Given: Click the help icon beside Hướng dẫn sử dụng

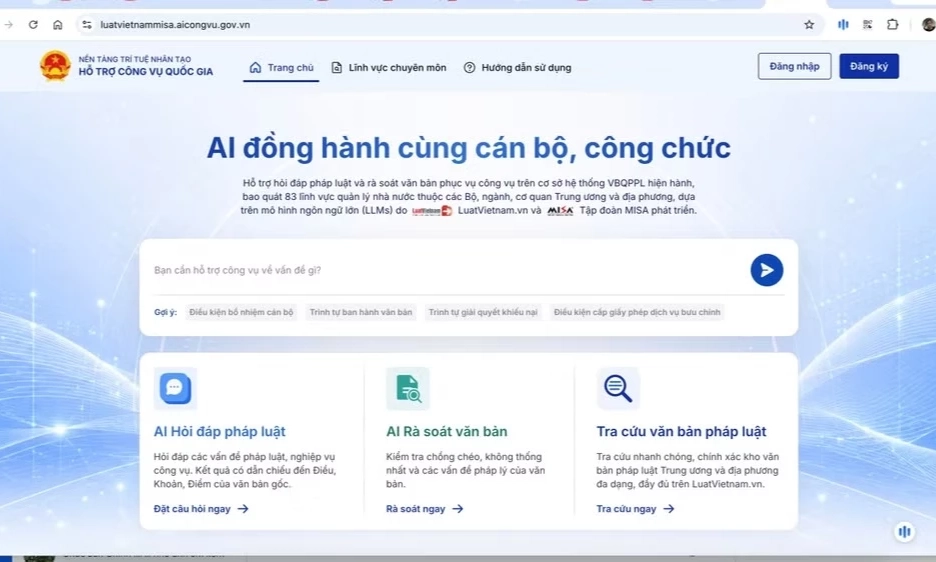Looking at the screenshot, I should [x=469, y=67].
